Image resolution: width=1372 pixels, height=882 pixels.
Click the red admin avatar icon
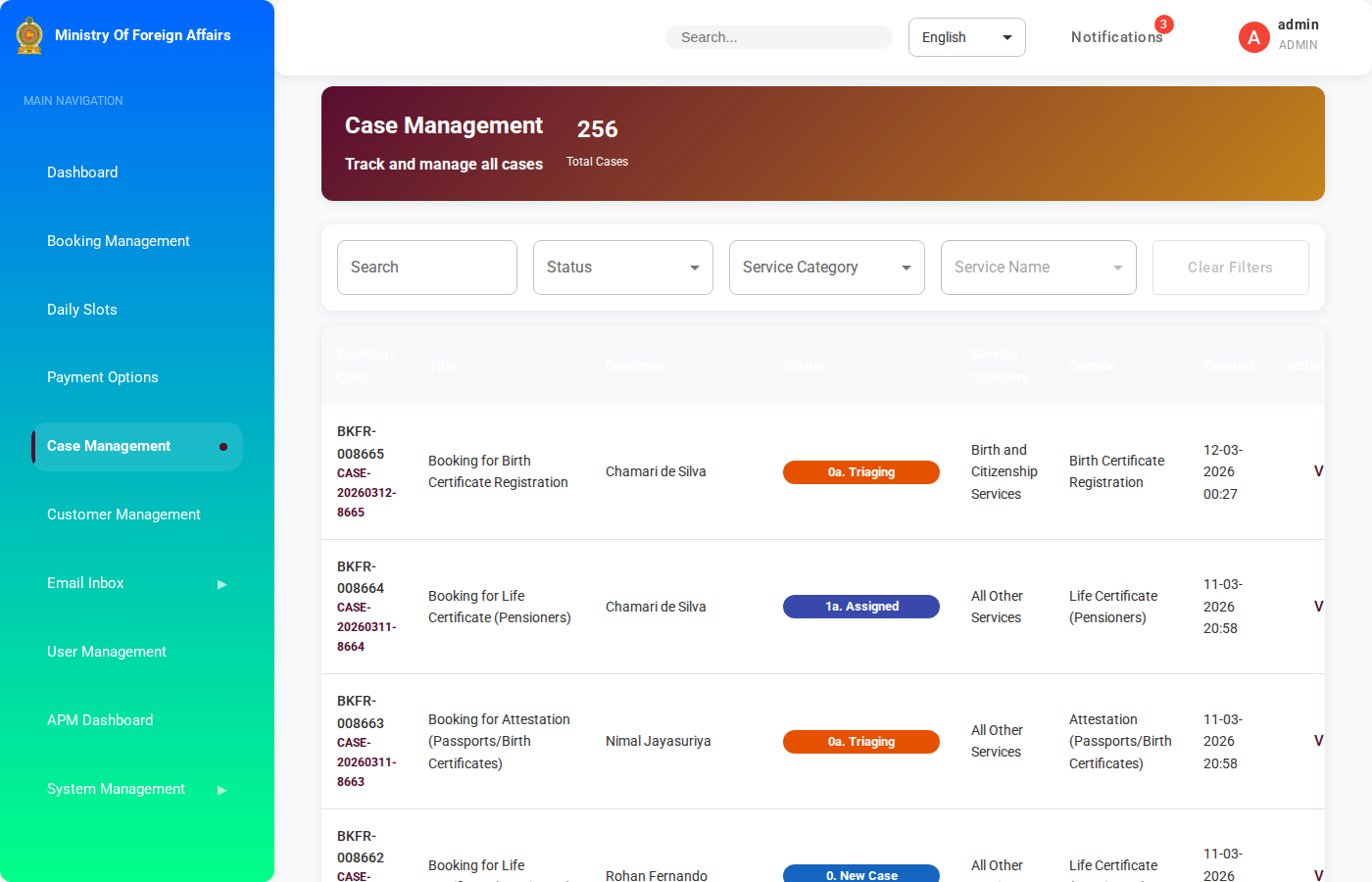pyautogui.click(x=1253, y=37)
